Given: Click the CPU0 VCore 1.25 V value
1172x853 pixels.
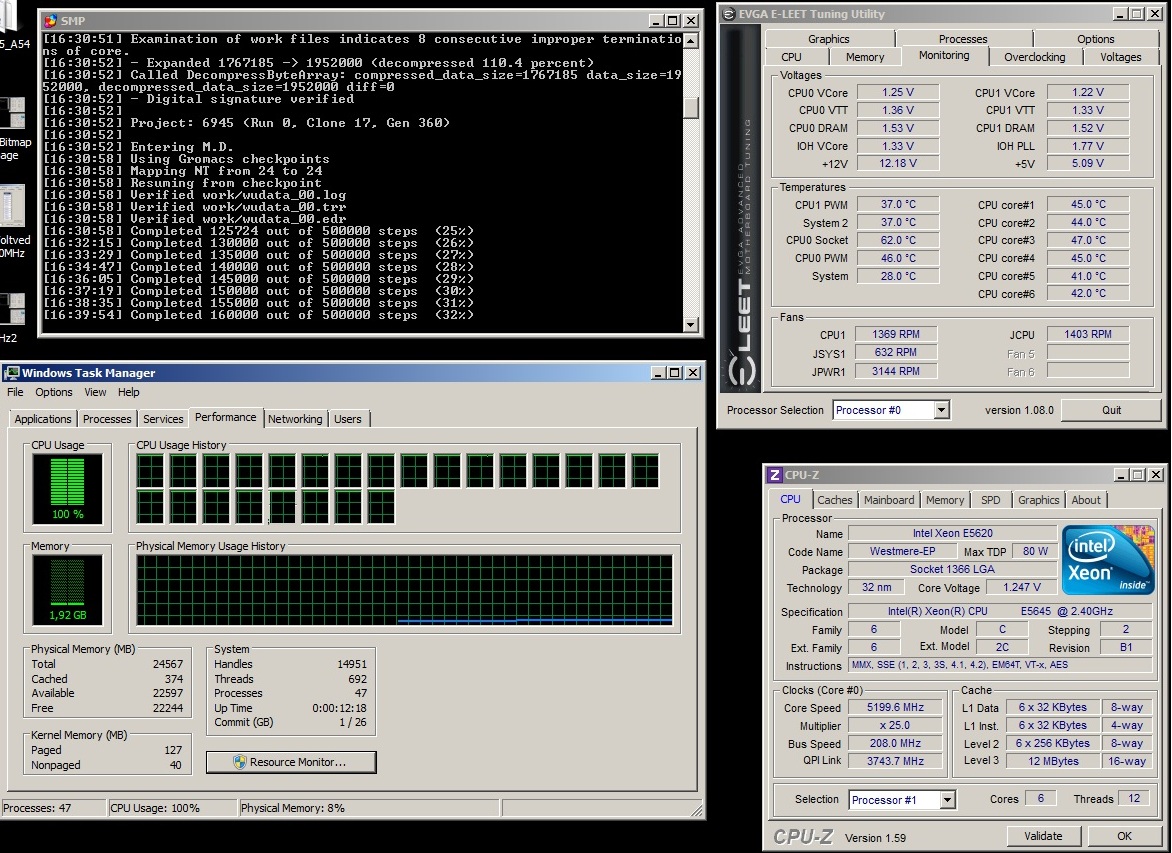Looking at the screenshot, I should [898, 92].
